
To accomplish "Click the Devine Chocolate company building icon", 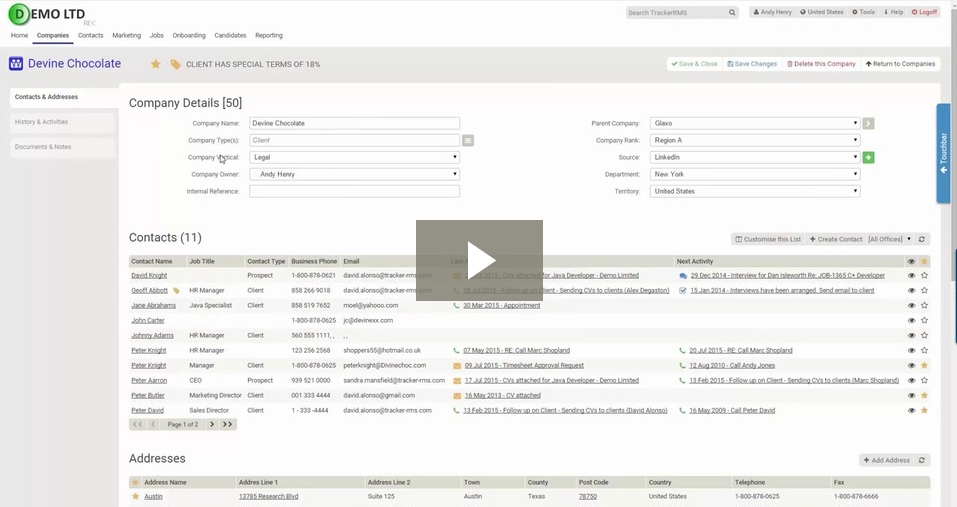I will [16, 63].
